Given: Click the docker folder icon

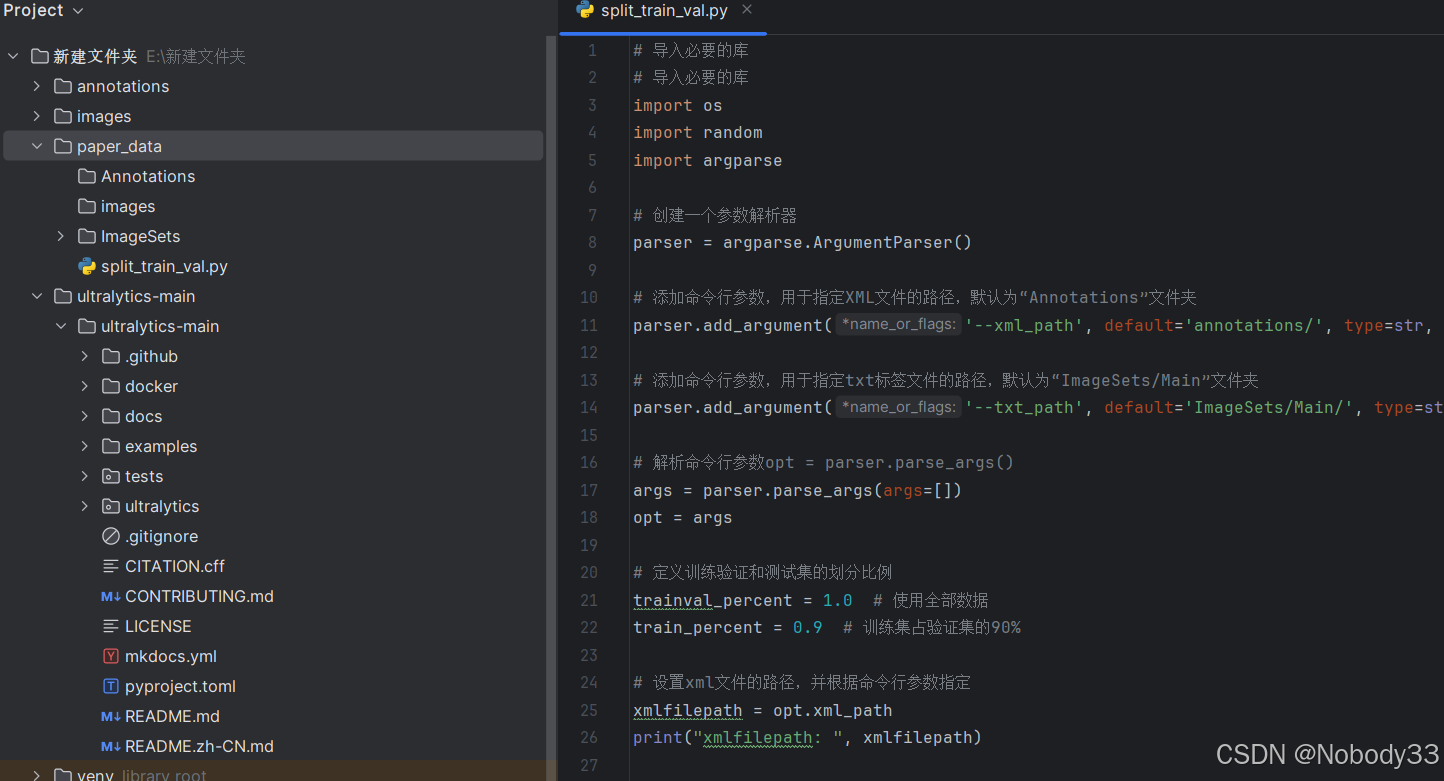Looking at the screenshot, I should tap(111, 386).
